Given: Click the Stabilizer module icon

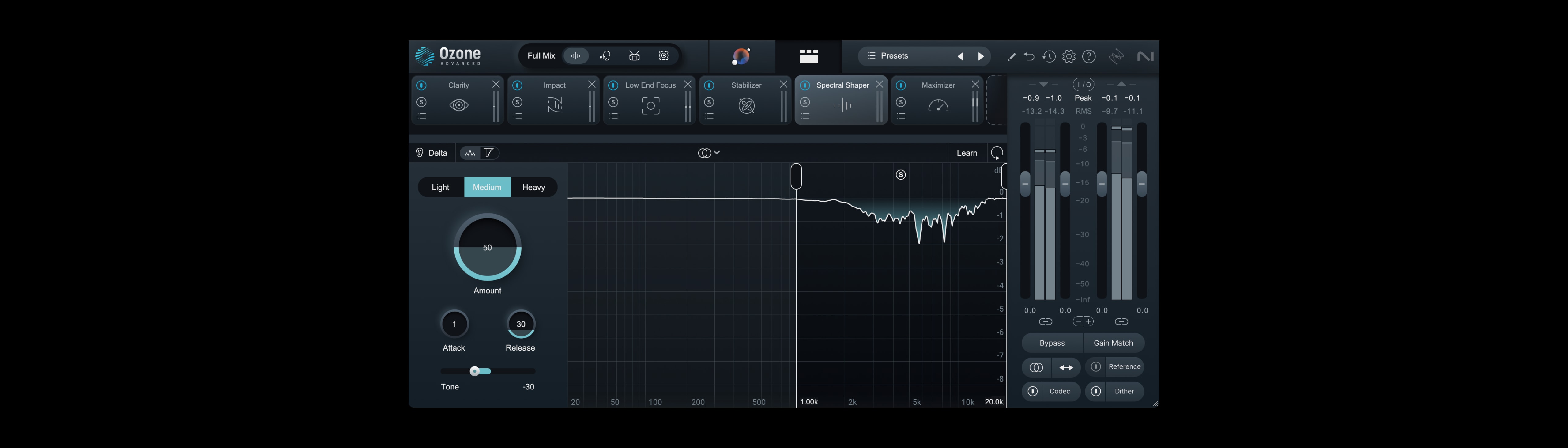Looking at the screenshot, I should [746, 106].
